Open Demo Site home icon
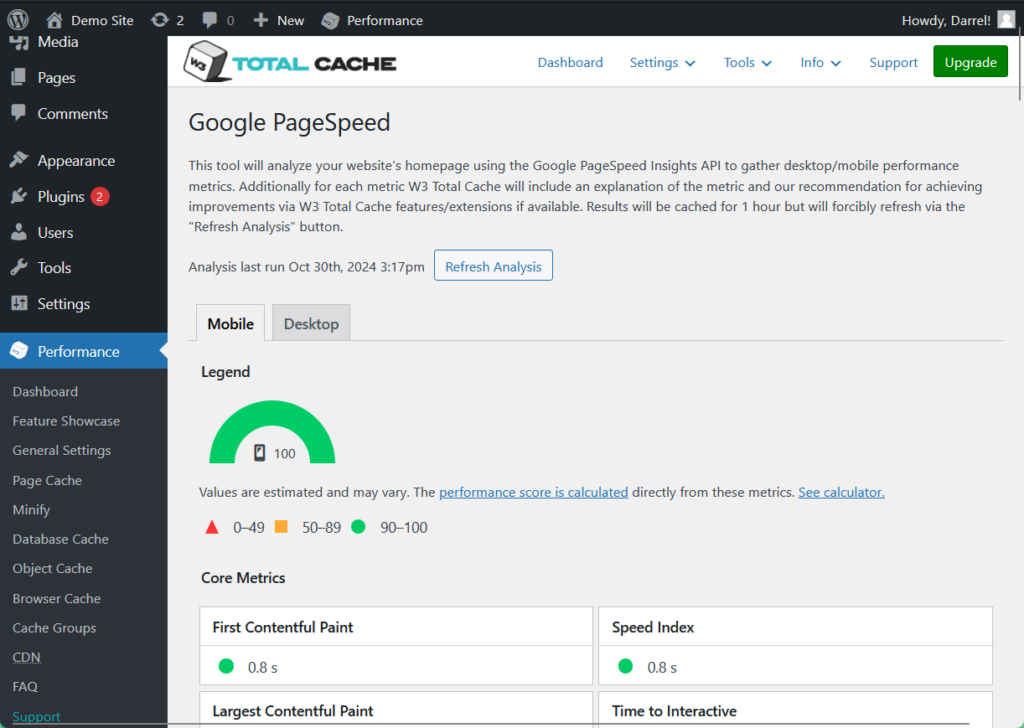Image resolution: width=1024 pixels, height=728 pixels. coord(55,20)
